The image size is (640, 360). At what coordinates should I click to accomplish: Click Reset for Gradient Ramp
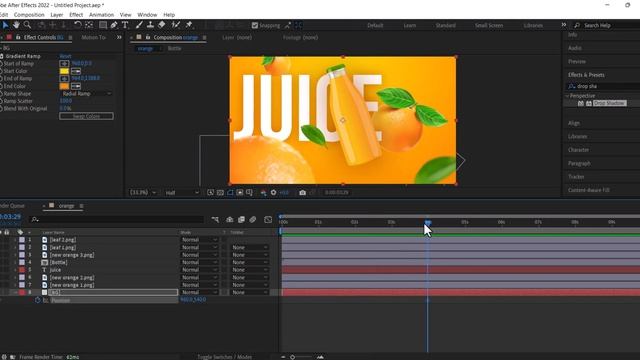tap(65, 56)
